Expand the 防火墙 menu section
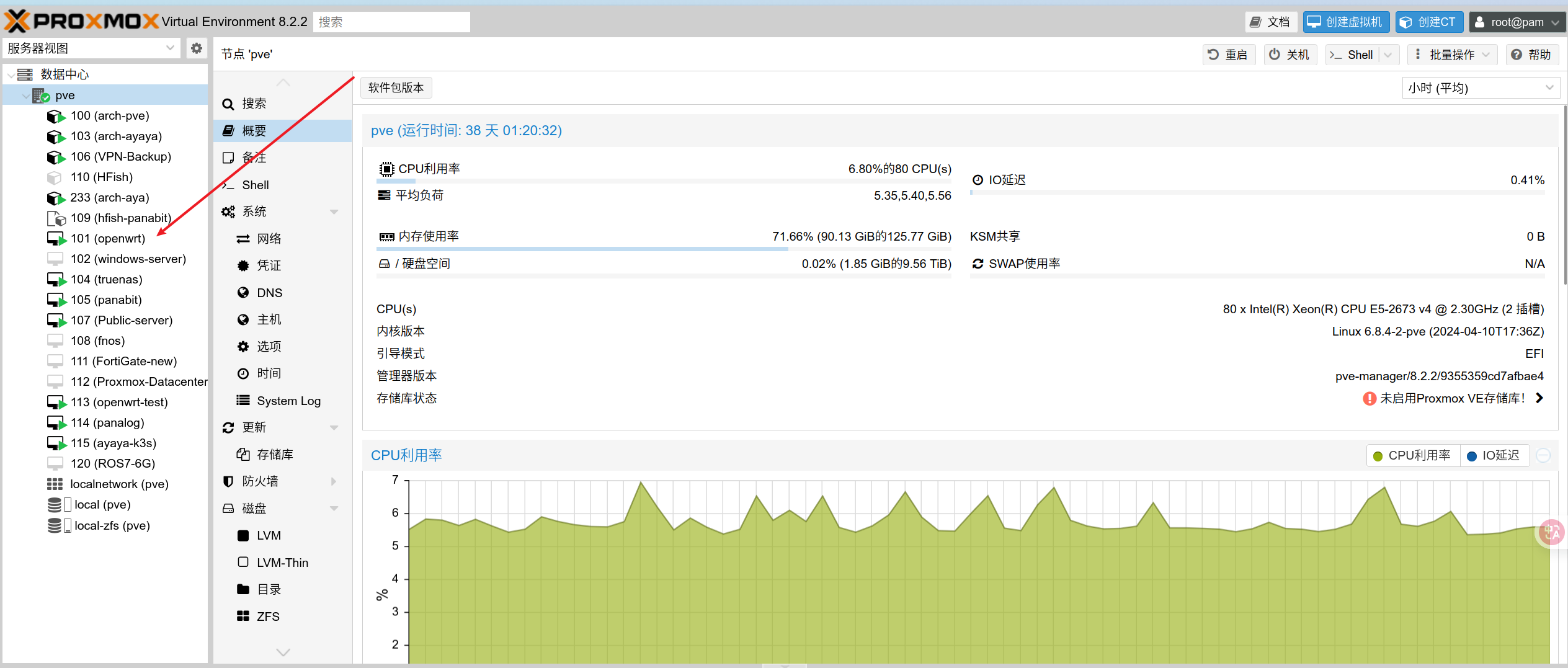The width and height of the screenshot is (1568, 668). pyautogui.click(x=334, y=482)
